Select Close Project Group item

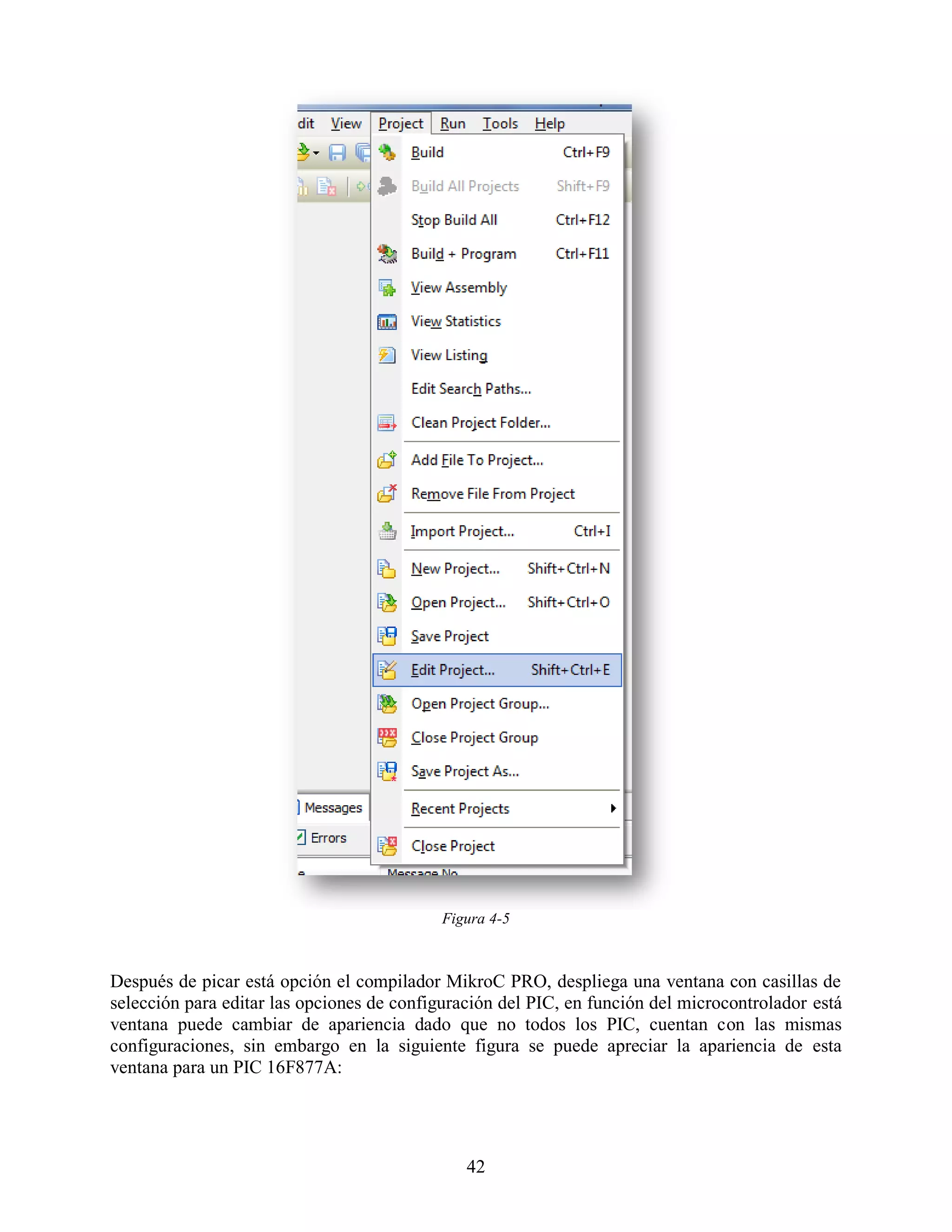474,737
